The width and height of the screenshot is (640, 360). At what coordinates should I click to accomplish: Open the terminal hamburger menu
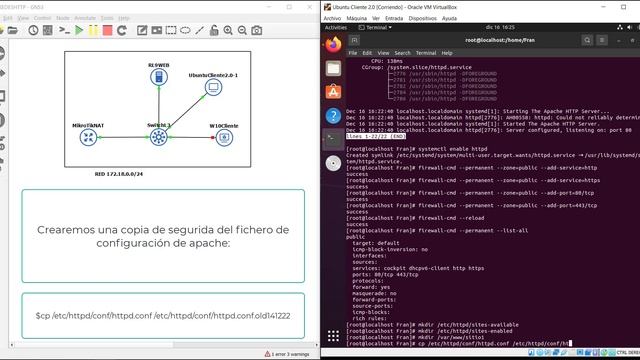click(x=602, y=40)
